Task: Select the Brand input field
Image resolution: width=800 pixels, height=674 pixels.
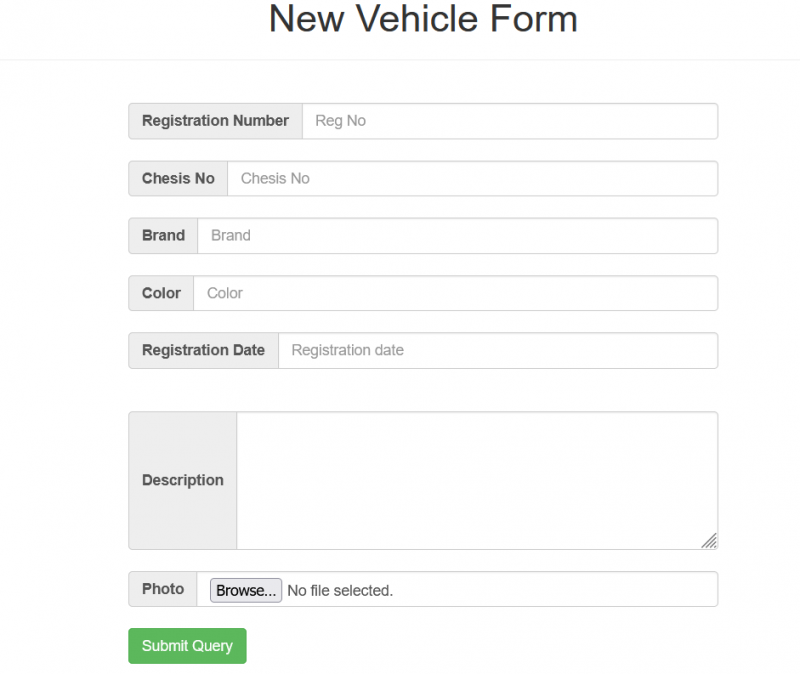Action: pos(458,236)
